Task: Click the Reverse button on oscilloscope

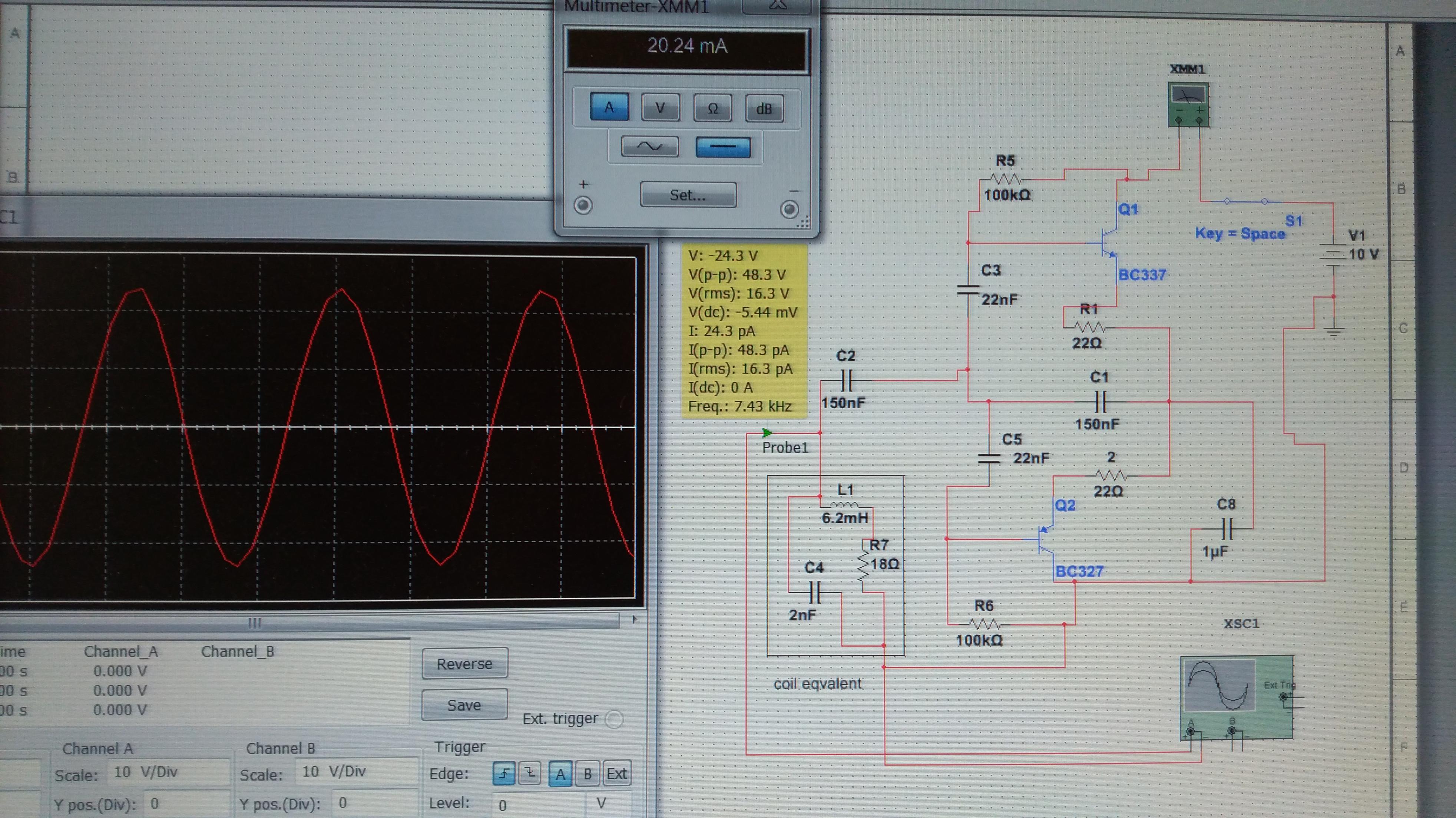Action: pos(464,664)
